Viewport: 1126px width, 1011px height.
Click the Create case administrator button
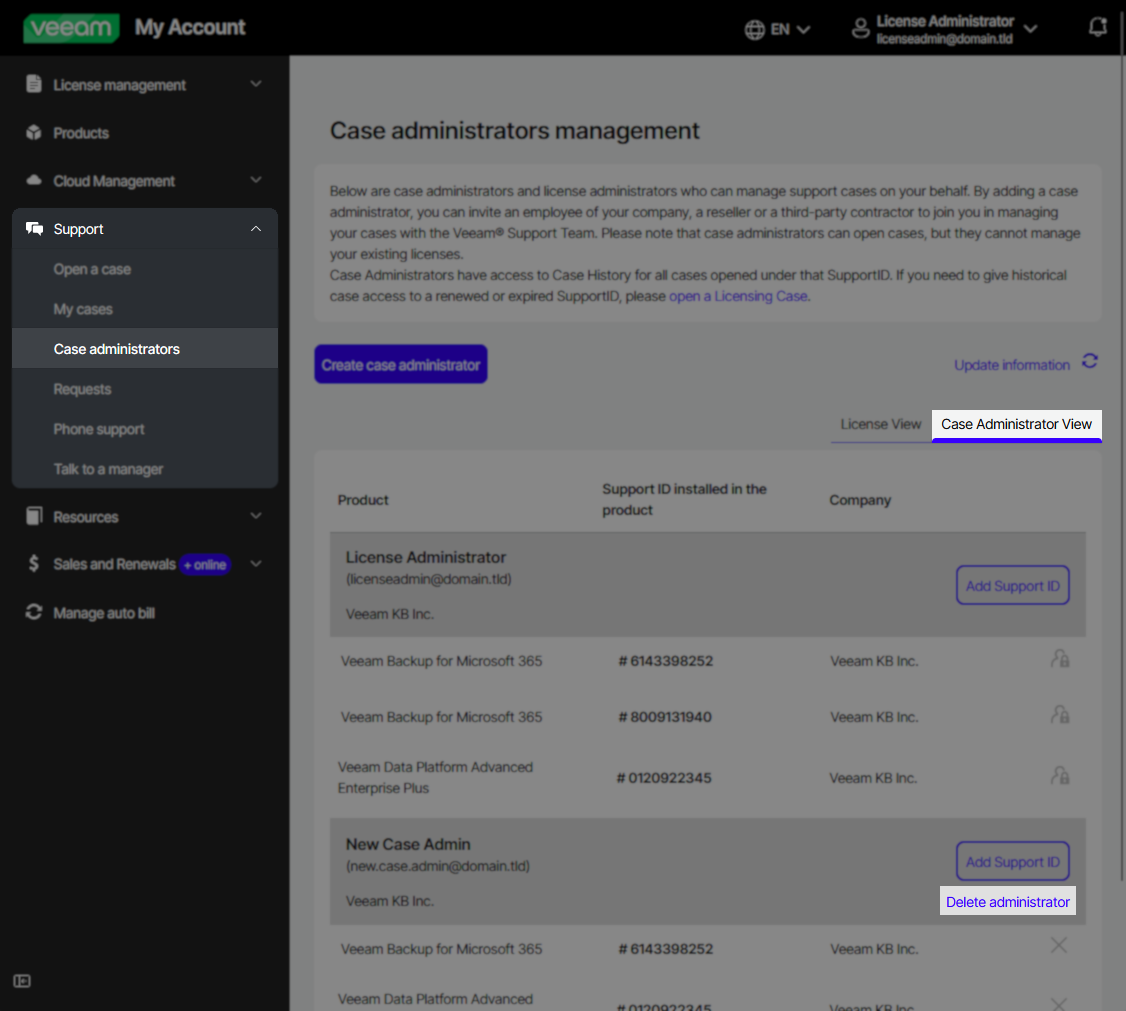tap(400, 363)
